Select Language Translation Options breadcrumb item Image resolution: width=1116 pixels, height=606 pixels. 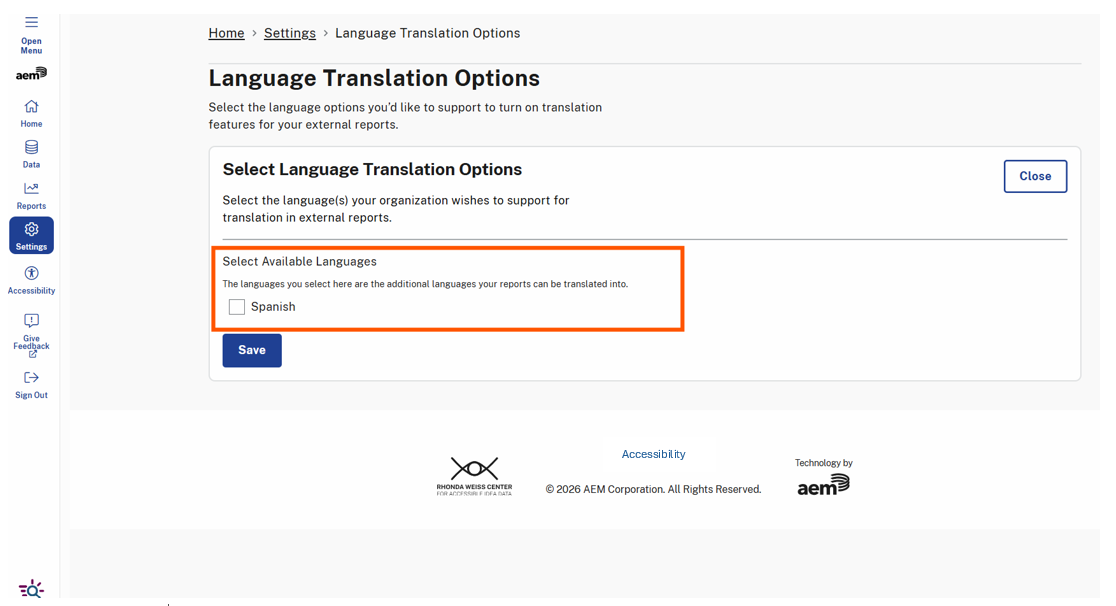click(427, 33)
